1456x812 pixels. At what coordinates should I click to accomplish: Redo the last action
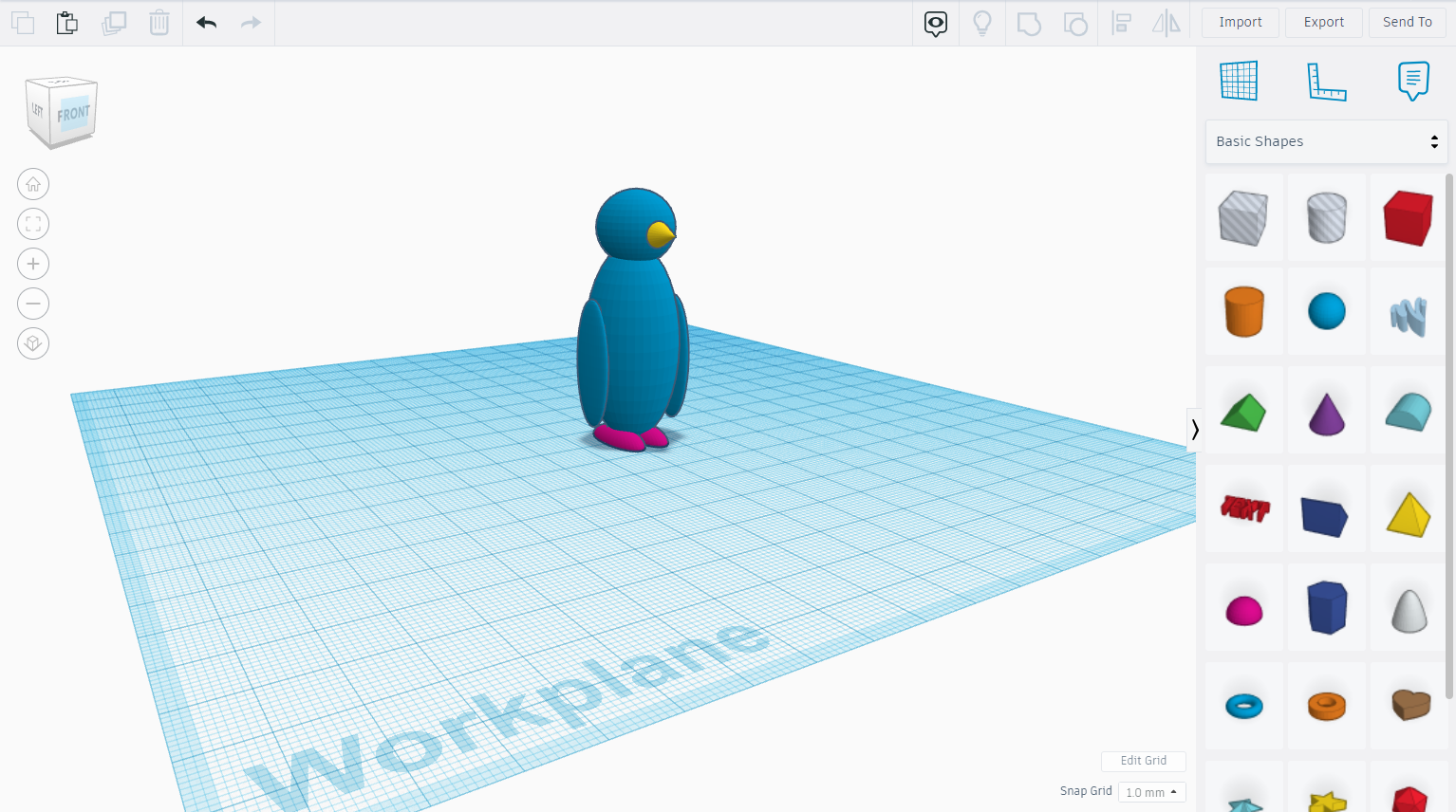[x=250, y=22]
